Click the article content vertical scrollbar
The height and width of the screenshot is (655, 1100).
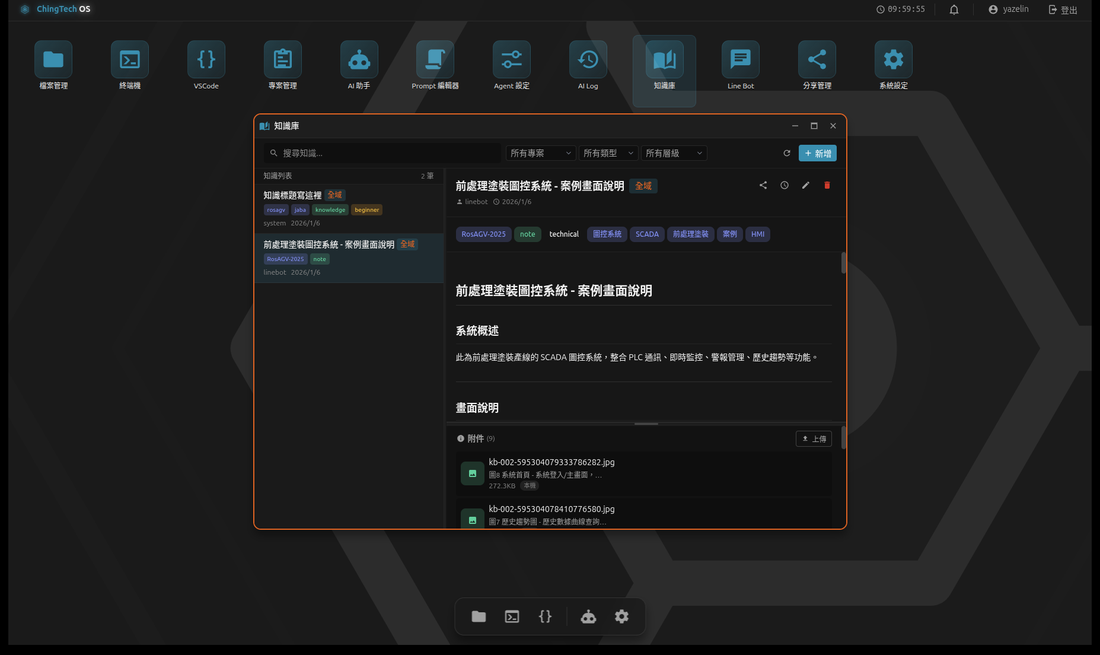[x=843, y=263]
